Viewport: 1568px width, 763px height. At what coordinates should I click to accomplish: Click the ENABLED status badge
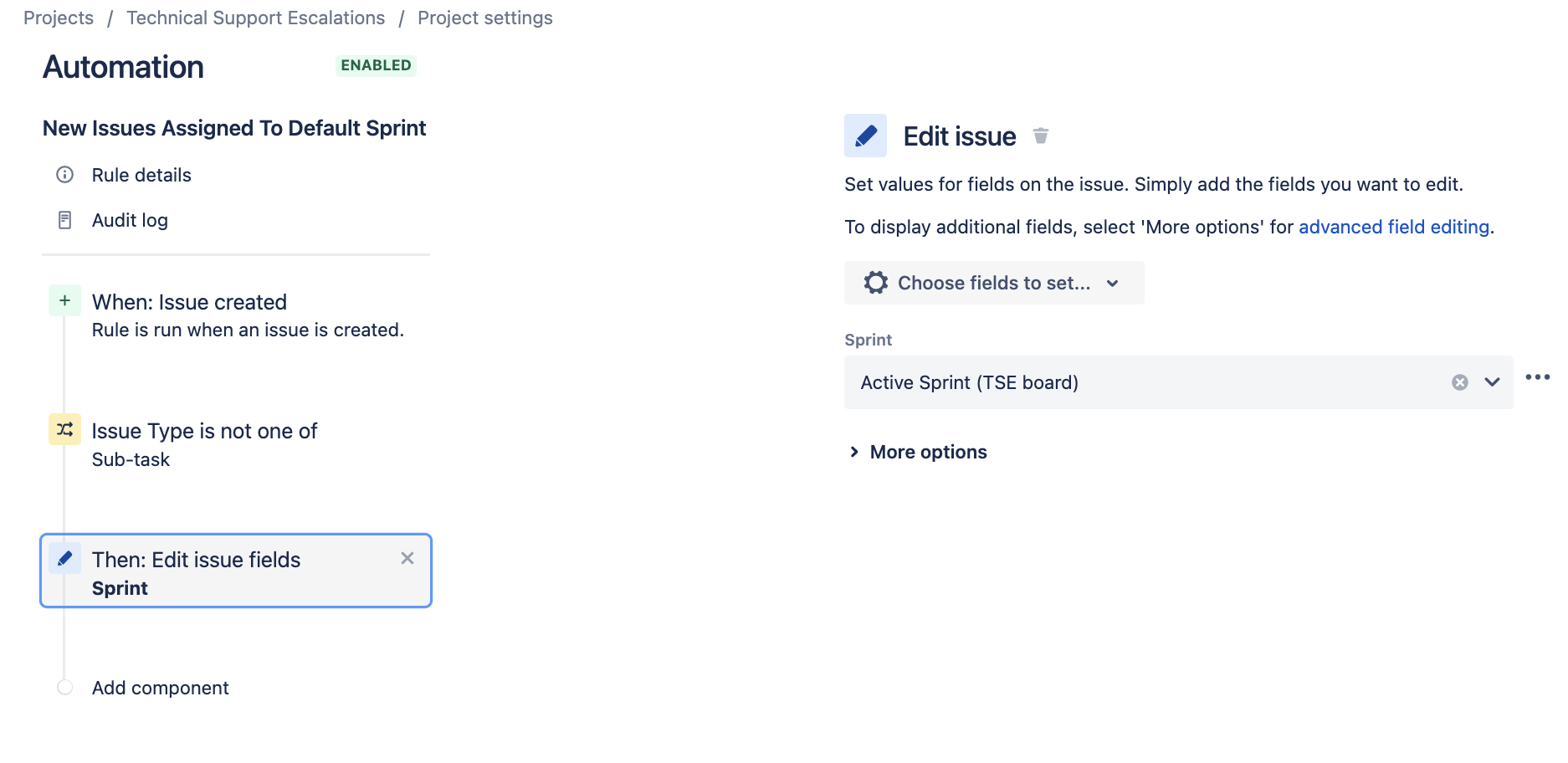tap(375, 65)
